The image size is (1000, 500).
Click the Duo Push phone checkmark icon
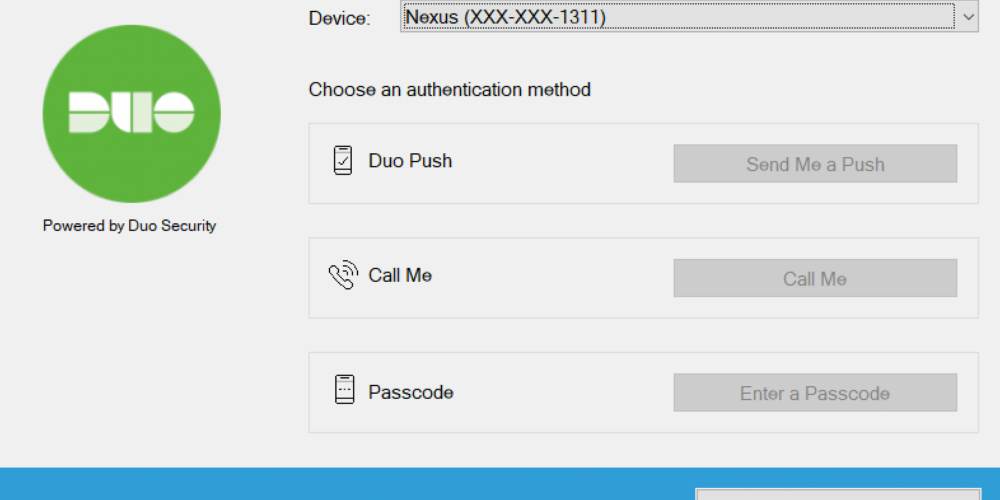coord(342,161)
